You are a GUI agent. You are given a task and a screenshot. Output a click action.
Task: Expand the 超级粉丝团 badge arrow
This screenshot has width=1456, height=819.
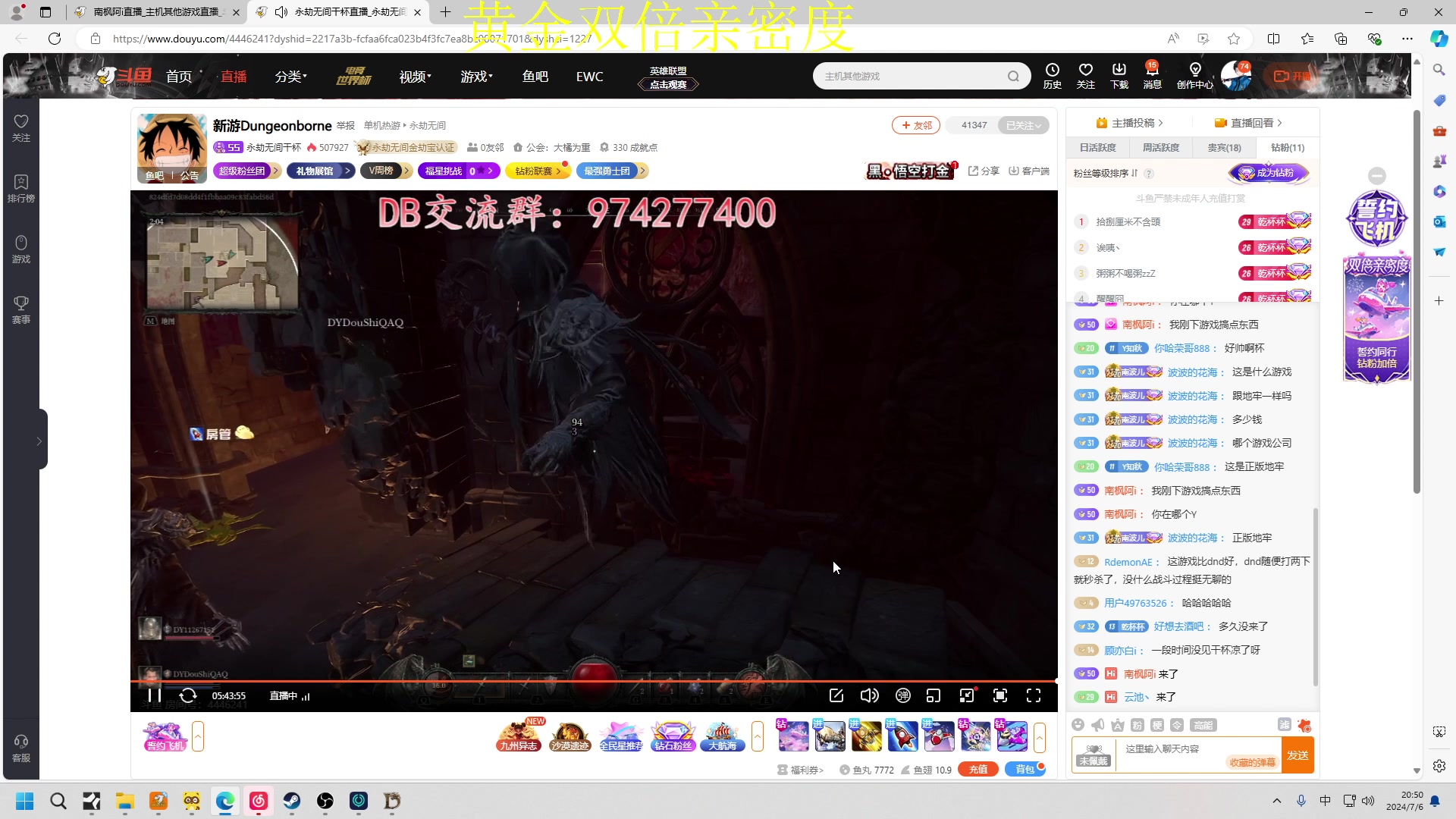(276, 171)
